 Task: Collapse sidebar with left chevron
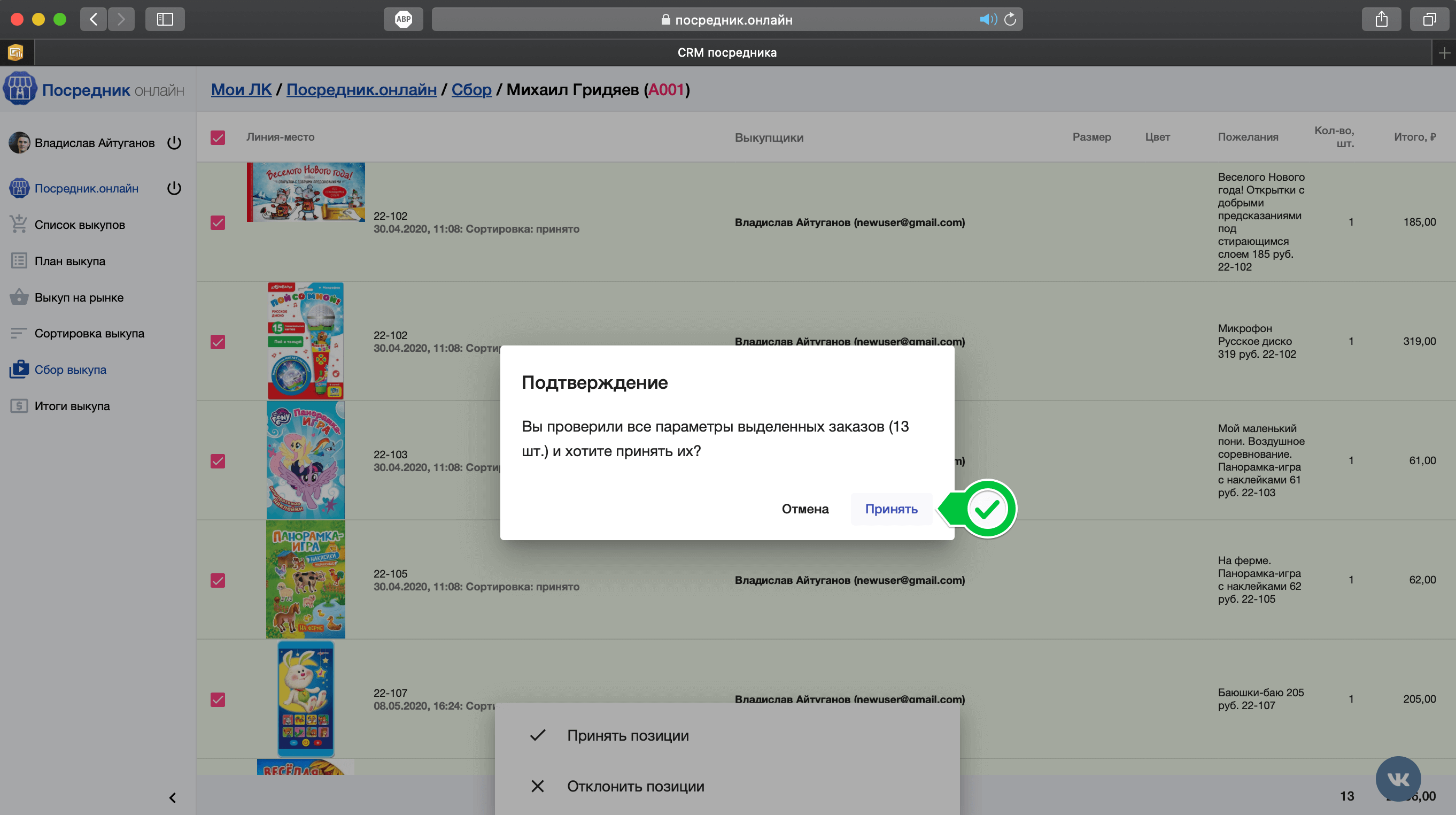173,797
